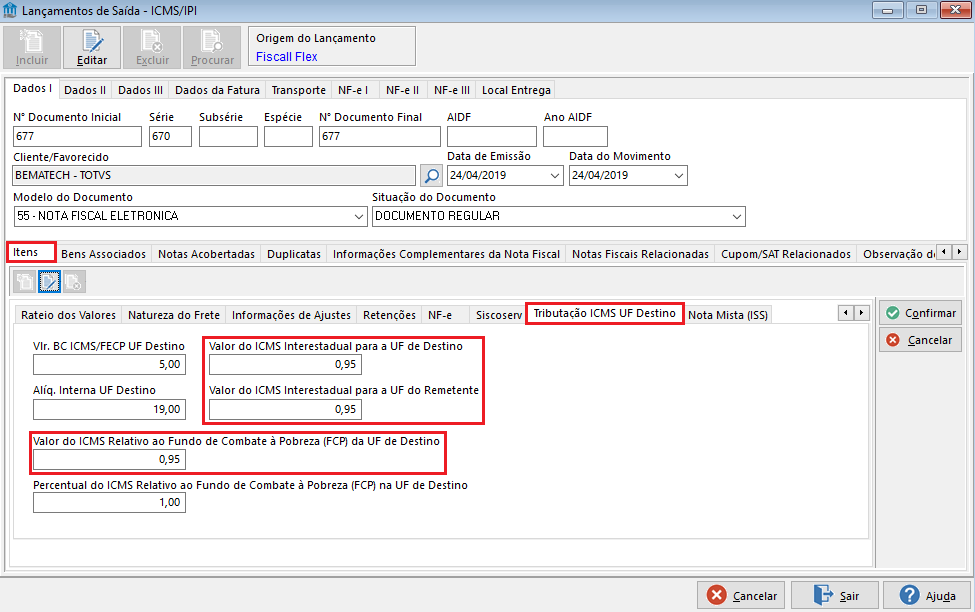Add new item icon in Itens toolbar

pyautogui.click(x=24, y=282)
